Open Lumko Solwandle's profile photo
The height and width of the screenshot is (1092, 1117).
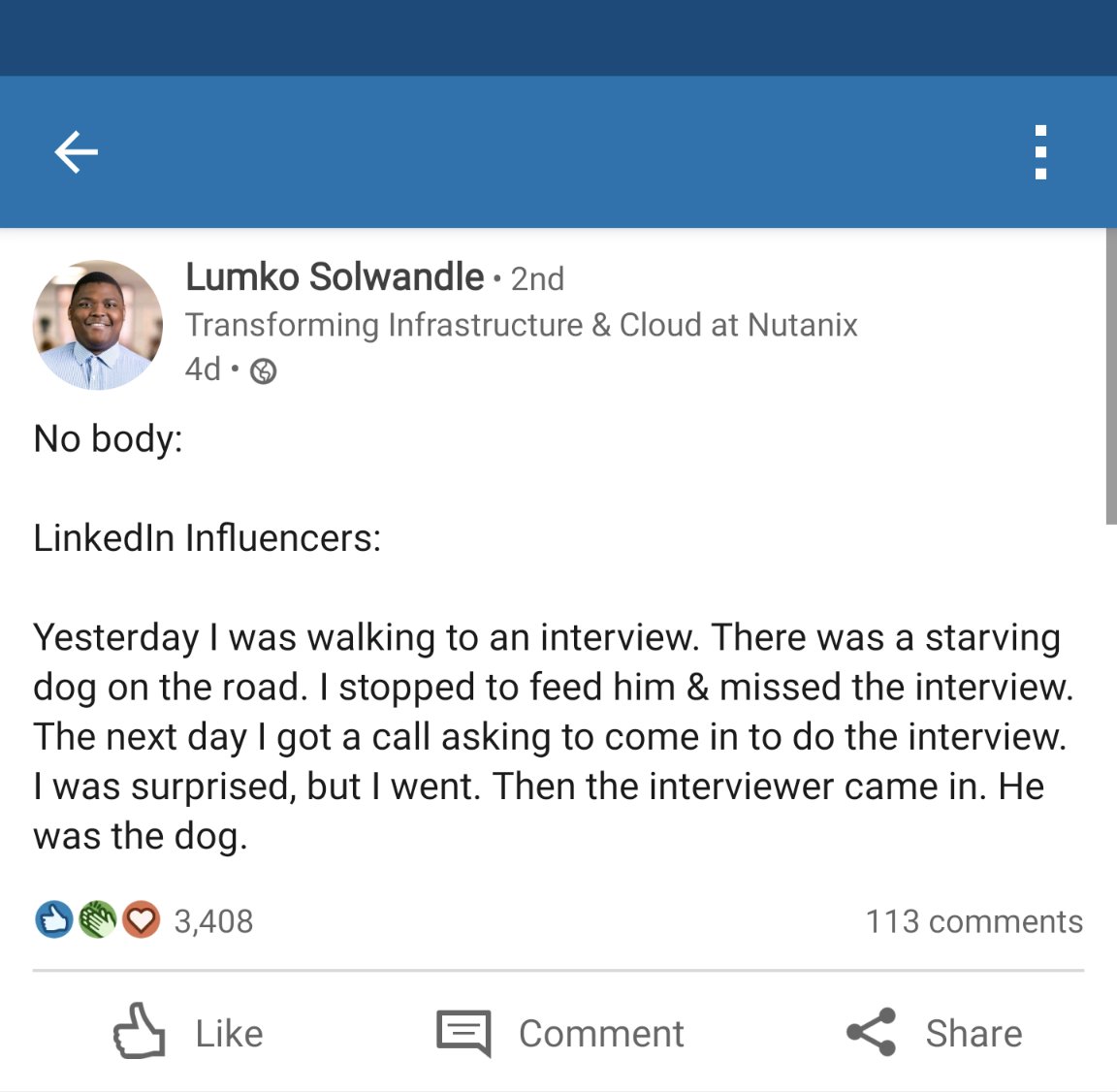pyautogui.click(x=97, y=325)
